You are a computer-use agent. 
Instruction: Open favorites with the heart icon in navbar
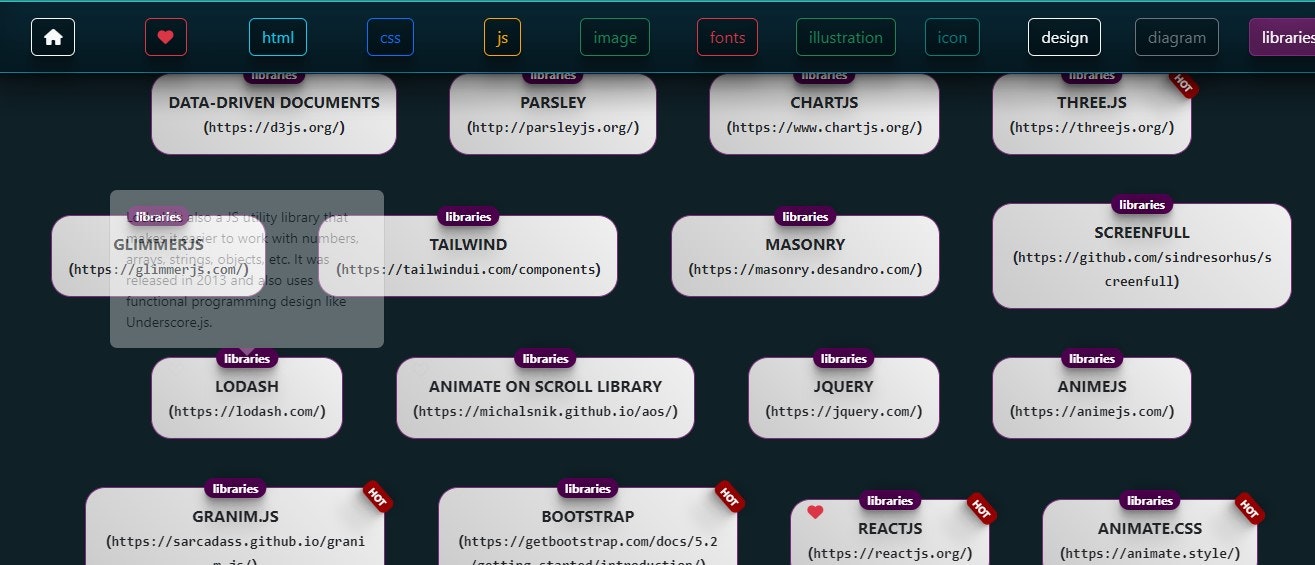click(x=166, y=37)
